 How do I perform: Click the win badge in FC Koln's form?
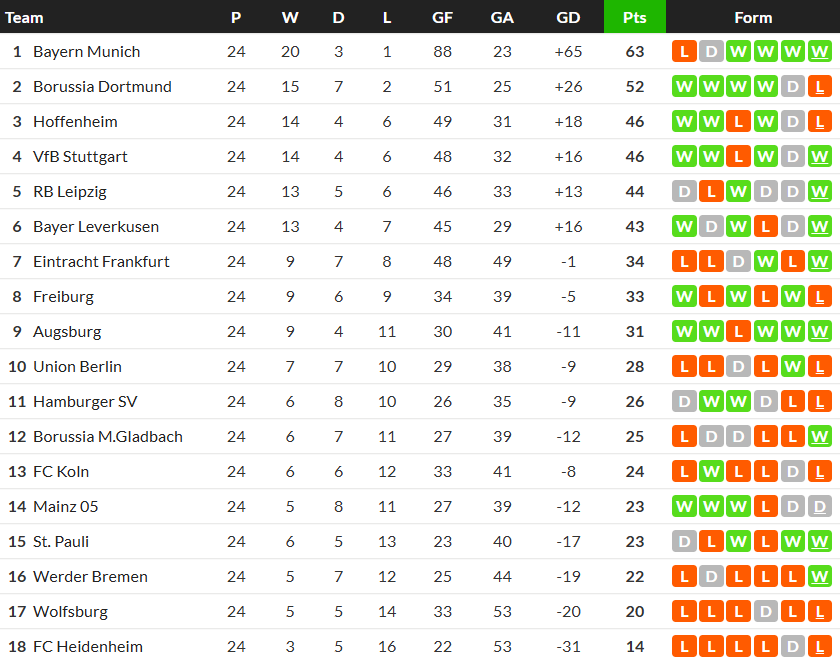[x=712, y=471]
